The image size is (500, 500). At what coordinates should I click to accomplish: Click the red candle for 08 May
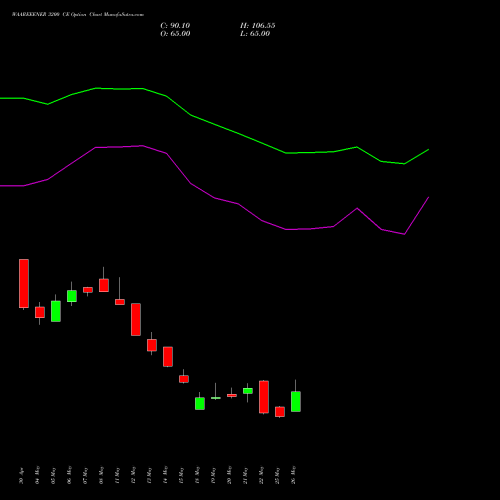point(104,285)
